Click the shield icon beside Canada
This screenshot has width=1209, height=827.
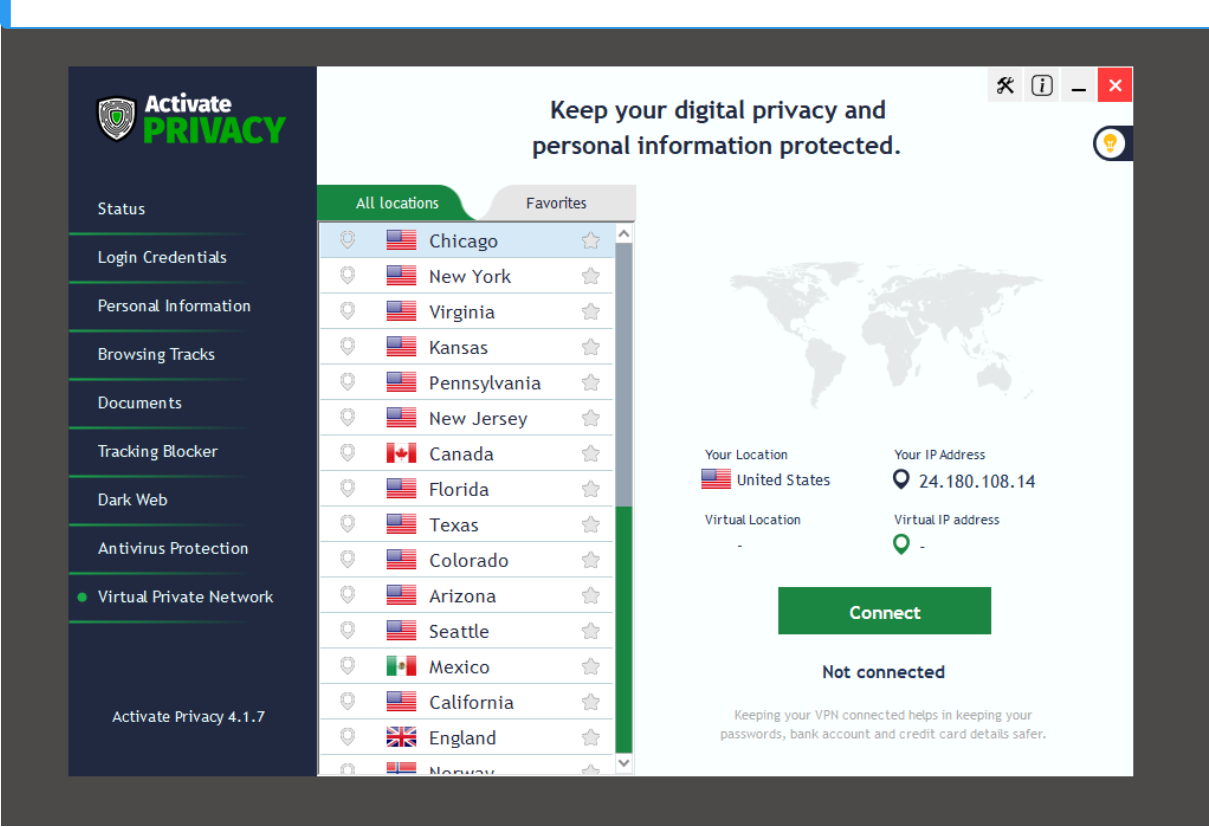348,453
